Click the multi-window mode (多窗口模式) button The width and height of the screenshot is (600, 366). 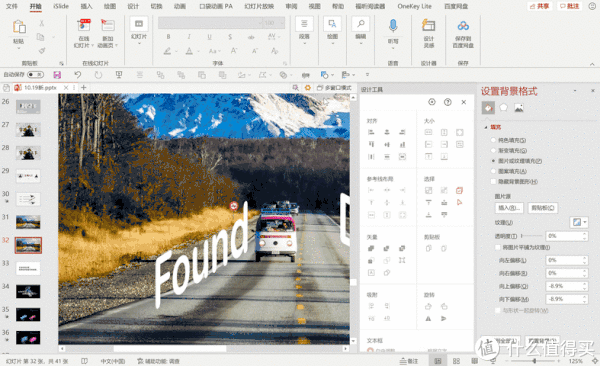(334, 88)
